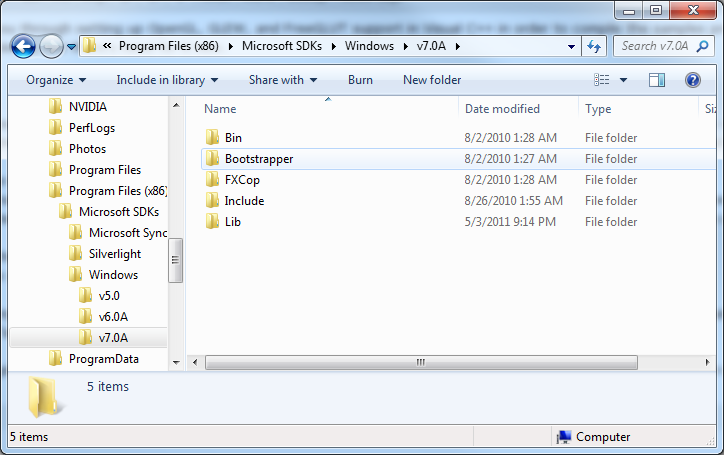Click the Bootstrapper file name
The width and height of the screenshot is (724, 455).
pyautogui.click(x=259, y=159)
